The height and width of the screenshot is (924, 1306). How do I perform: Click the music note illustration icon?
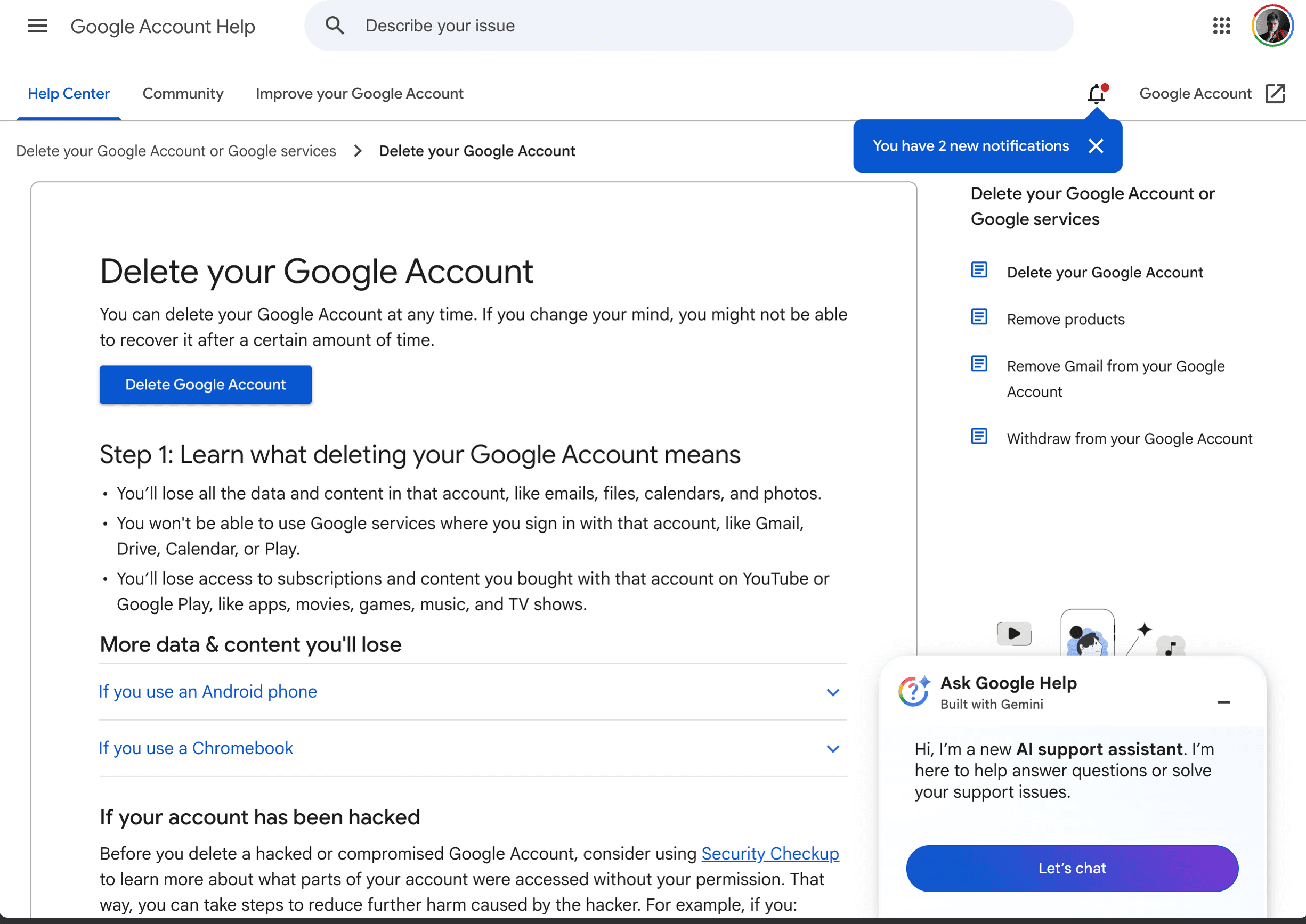coord(1171,646)
